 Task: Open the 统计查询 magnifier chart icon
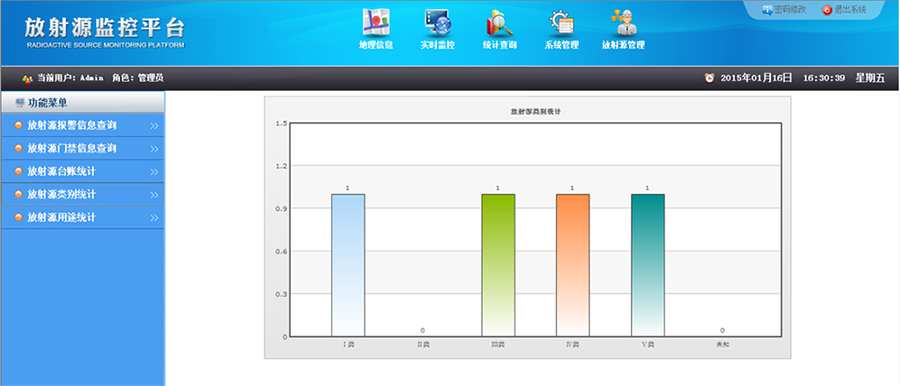(499, 23)
